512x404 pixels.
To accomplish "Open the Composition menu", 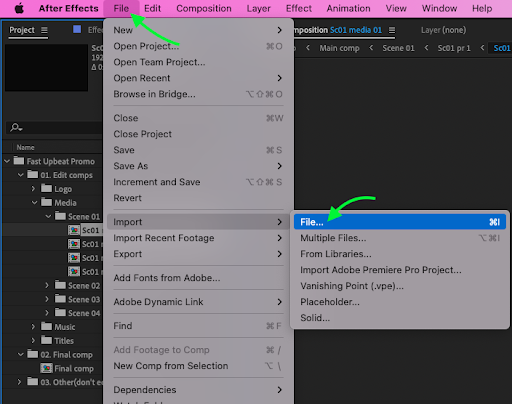I will point(204,8).
